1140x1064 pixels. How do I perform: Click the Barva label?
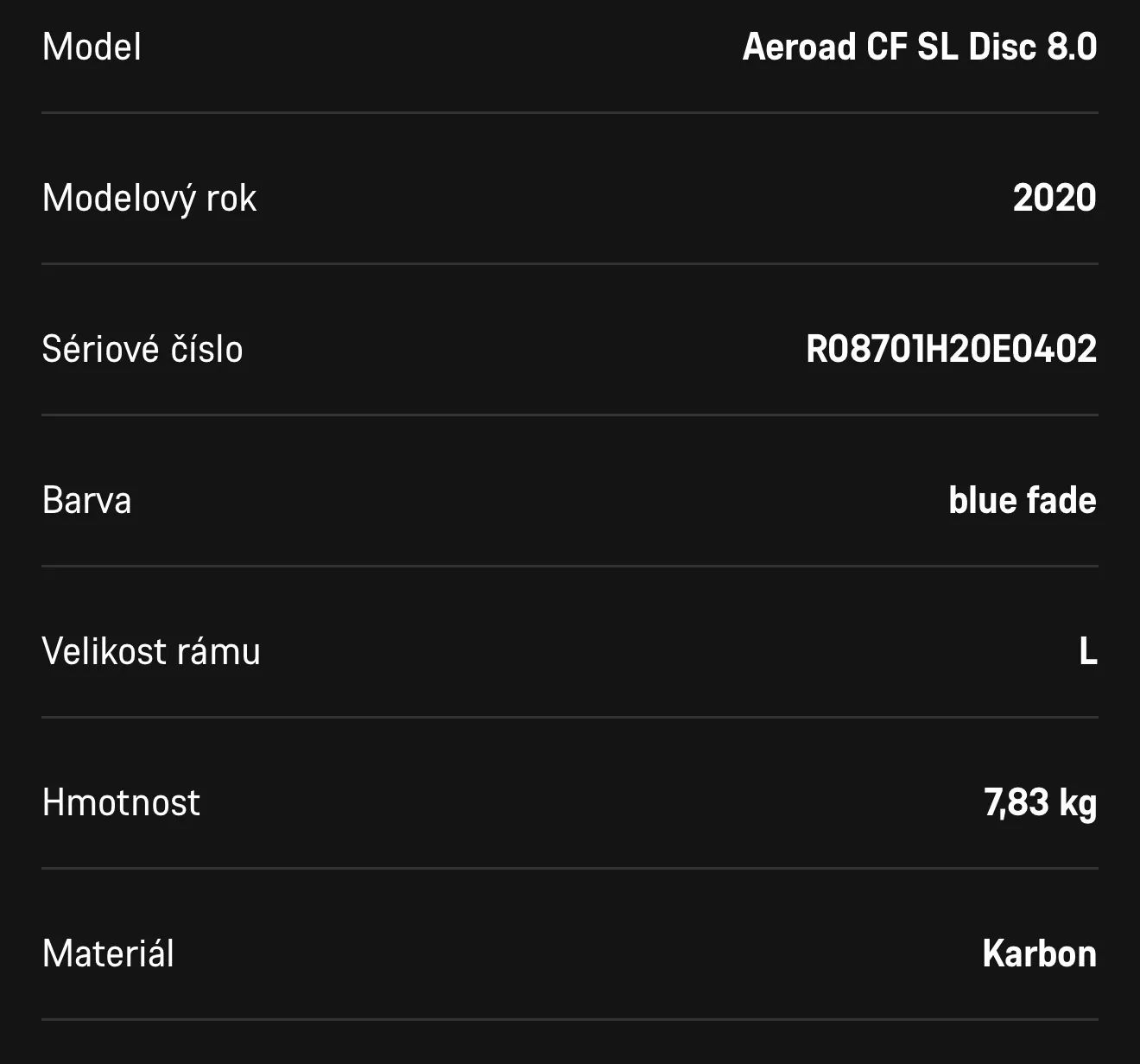pos(87,500)
